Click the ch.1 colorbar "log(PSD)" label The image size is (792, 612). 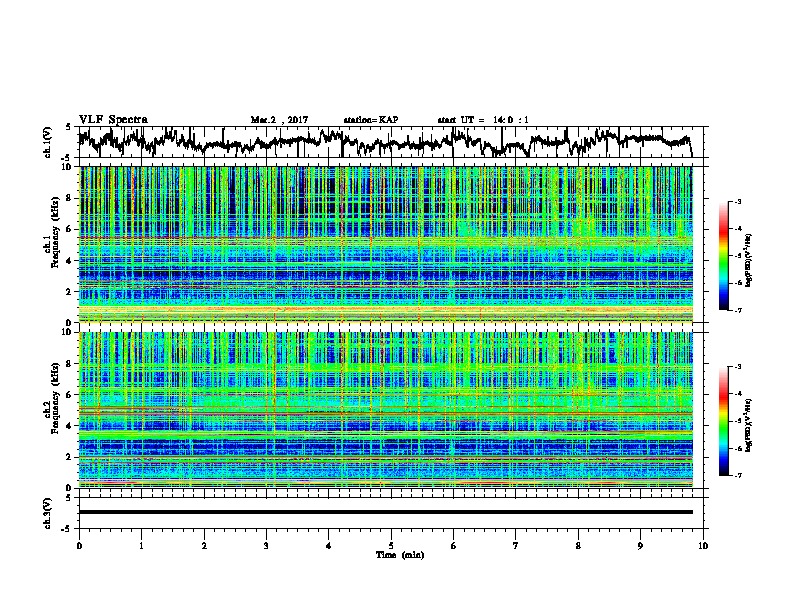(748, 260)
